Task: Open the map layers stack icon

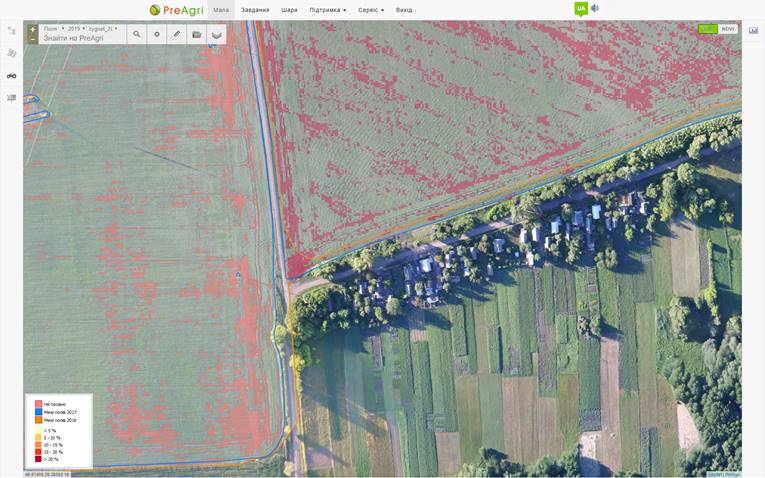Action: tap(216, 35)
